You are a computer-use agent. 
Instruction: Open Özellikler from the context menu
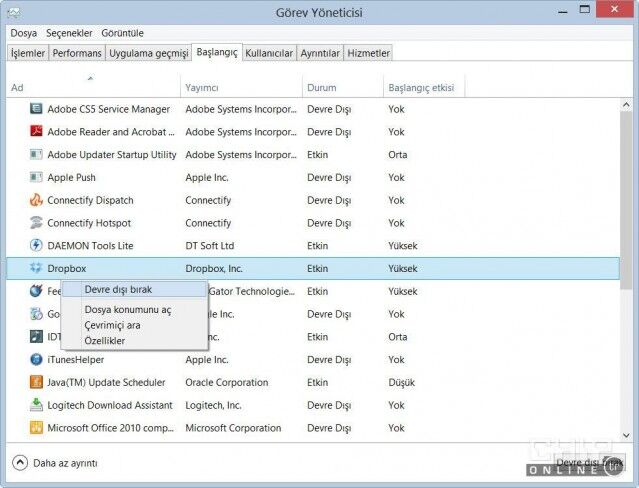point(105,340)
